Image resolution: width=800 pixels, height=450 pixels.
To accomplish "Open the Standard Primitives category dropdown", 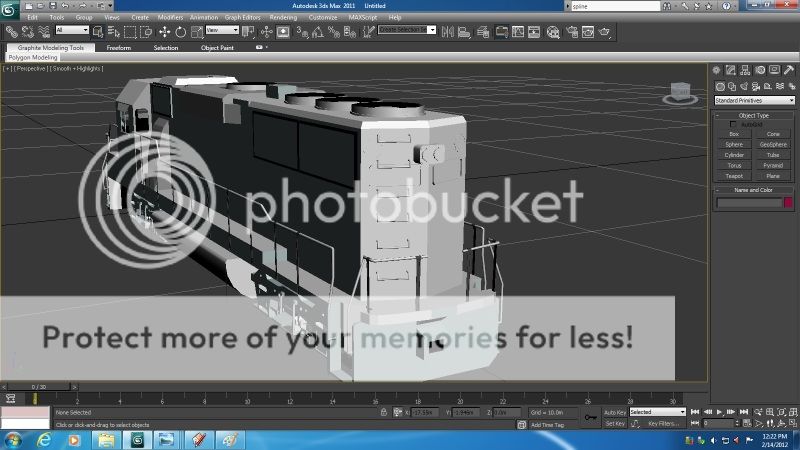I will tap(754, 100).
